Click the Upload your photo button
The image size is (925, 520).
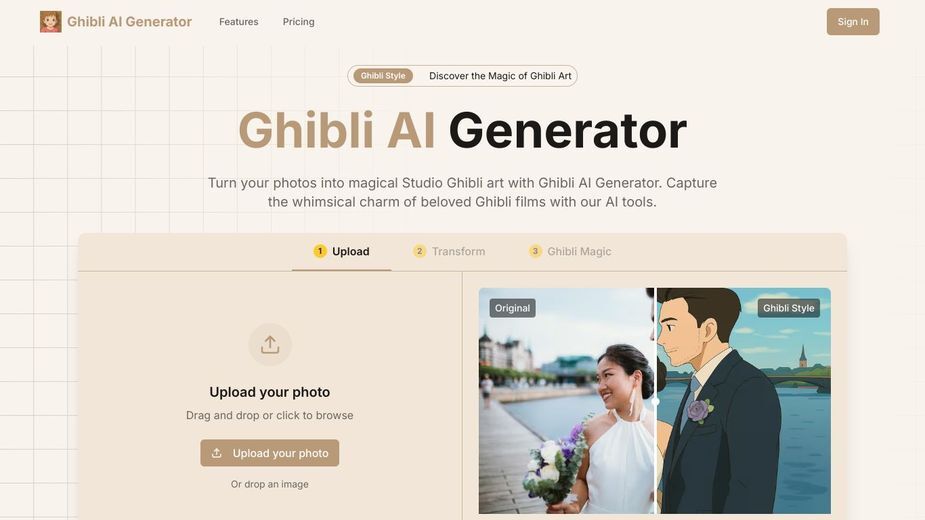point(270,453)
